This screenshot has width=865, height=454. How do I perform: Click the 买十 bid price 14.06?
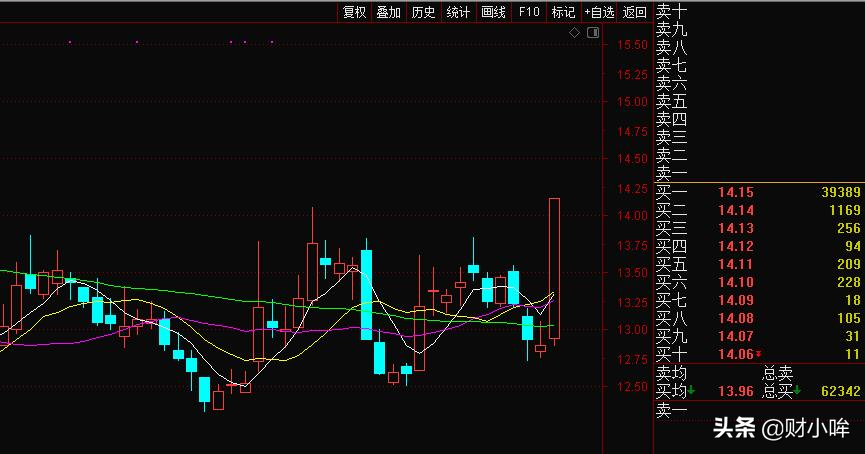pos(736,354)
